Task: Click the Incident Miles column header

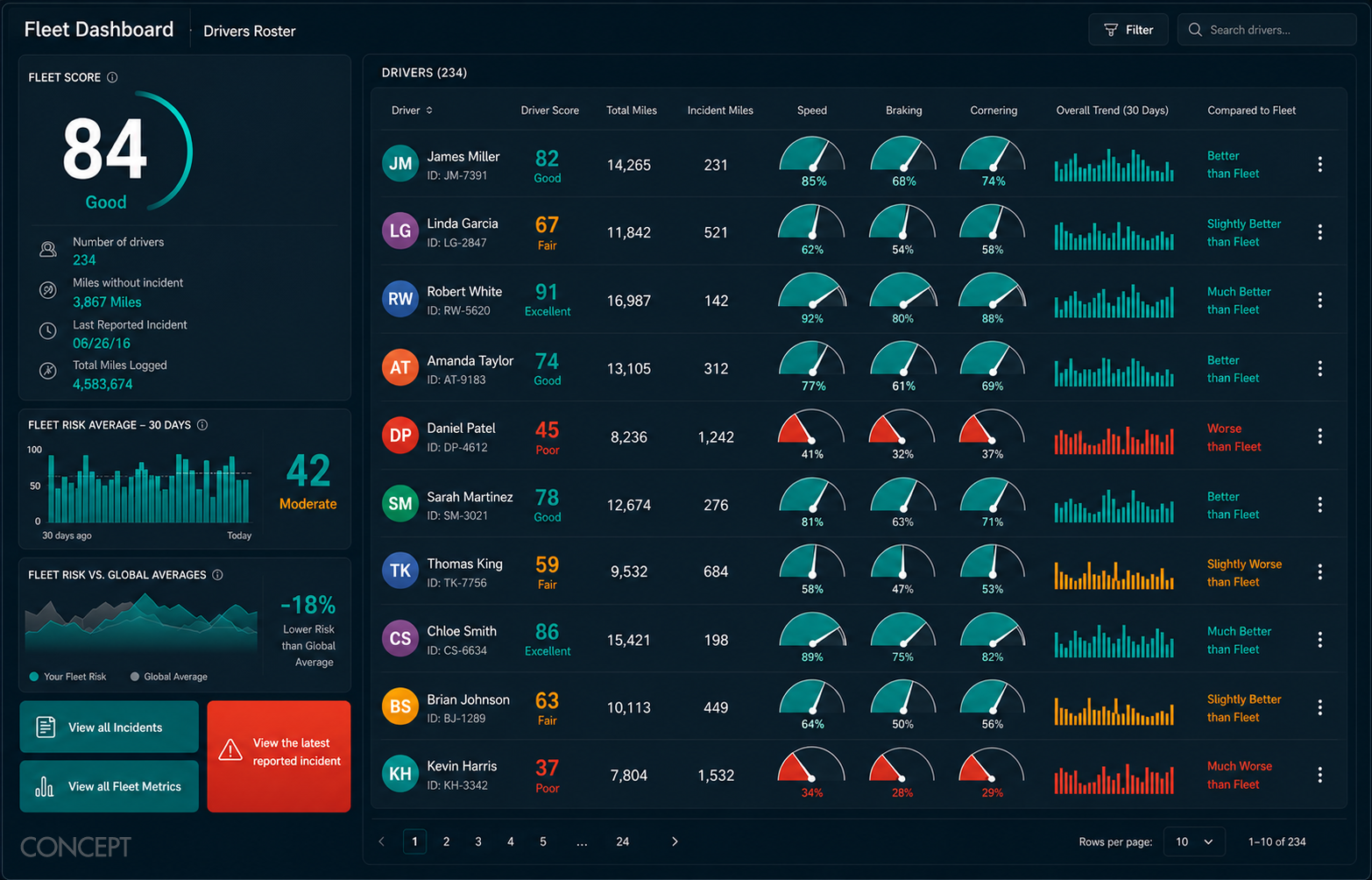Action: point(720,110)
